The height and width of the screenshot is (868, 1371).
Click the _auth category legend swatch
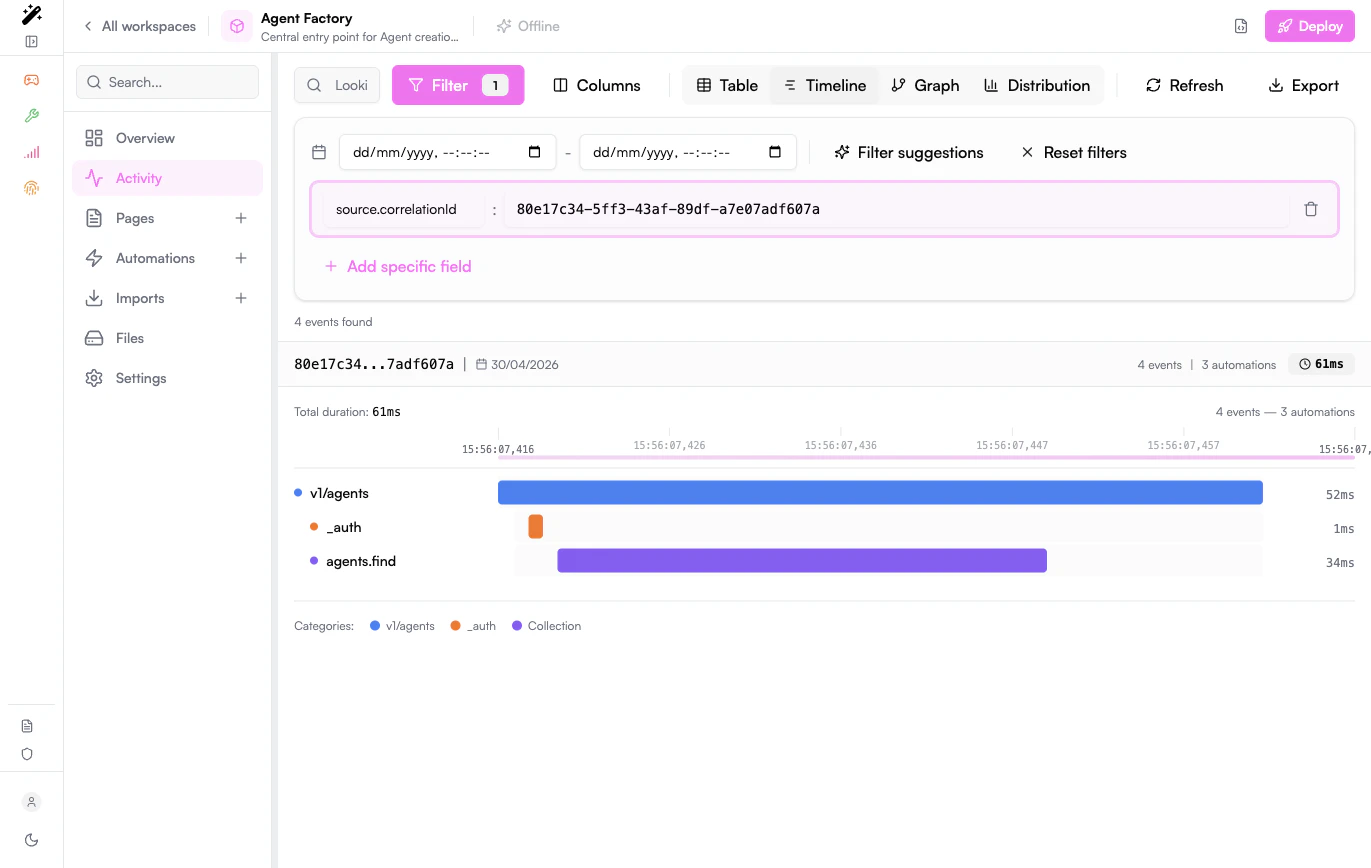(455, 626)
